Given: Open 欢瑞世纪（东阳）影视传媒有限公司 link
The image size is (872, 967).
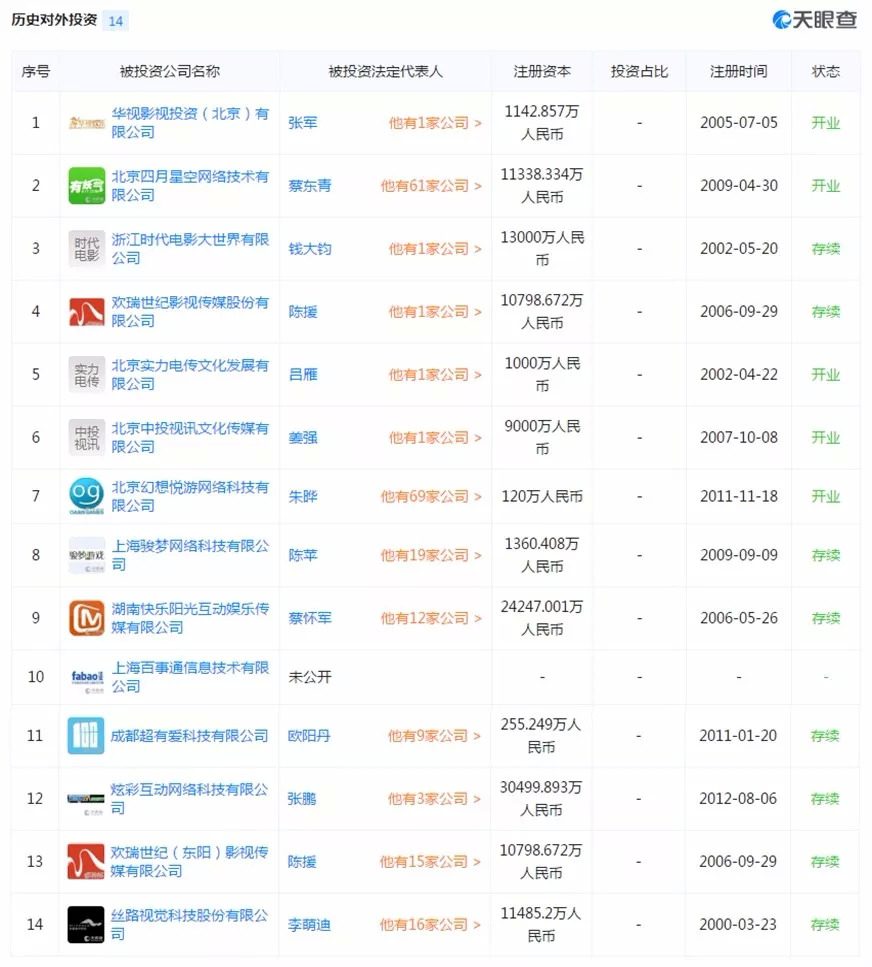Looking at the screenshot, I should coord(189,862).
